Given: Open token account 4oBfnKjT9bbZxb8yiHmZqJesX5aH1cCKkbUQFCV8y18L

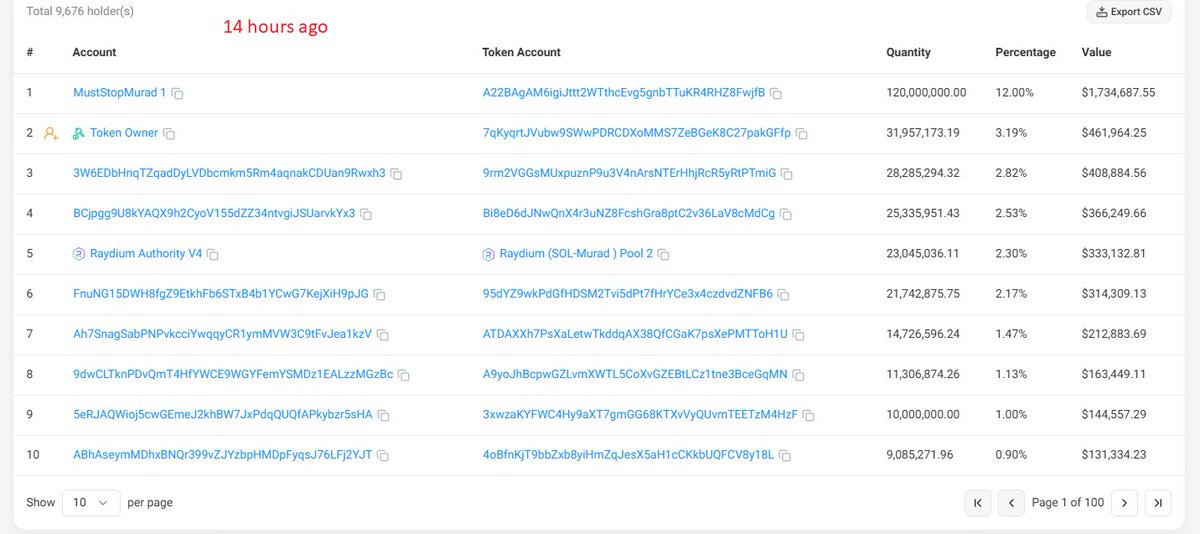Looking at the screenshot, I should (629, 455).
